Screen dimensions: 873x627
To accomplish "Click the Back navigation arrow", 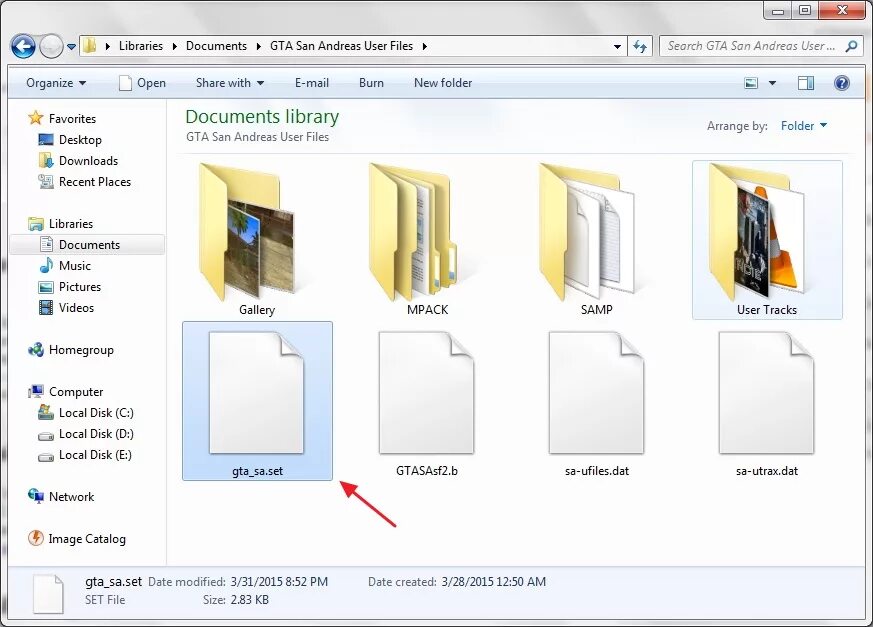I will tap(23, 46).
